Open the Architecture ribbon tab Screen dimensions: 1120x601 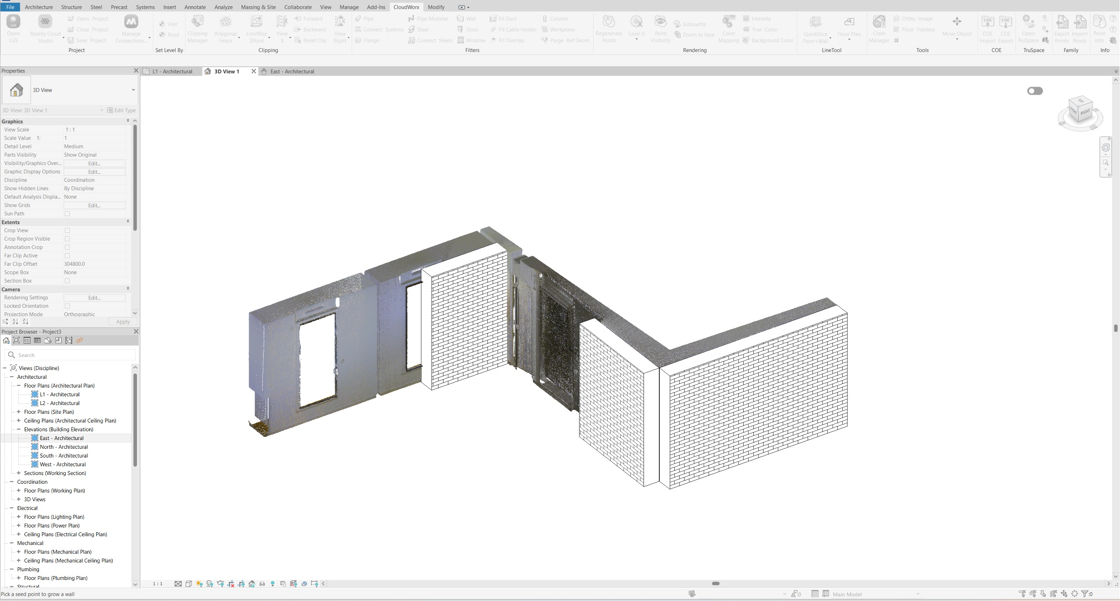coord(39,7)
